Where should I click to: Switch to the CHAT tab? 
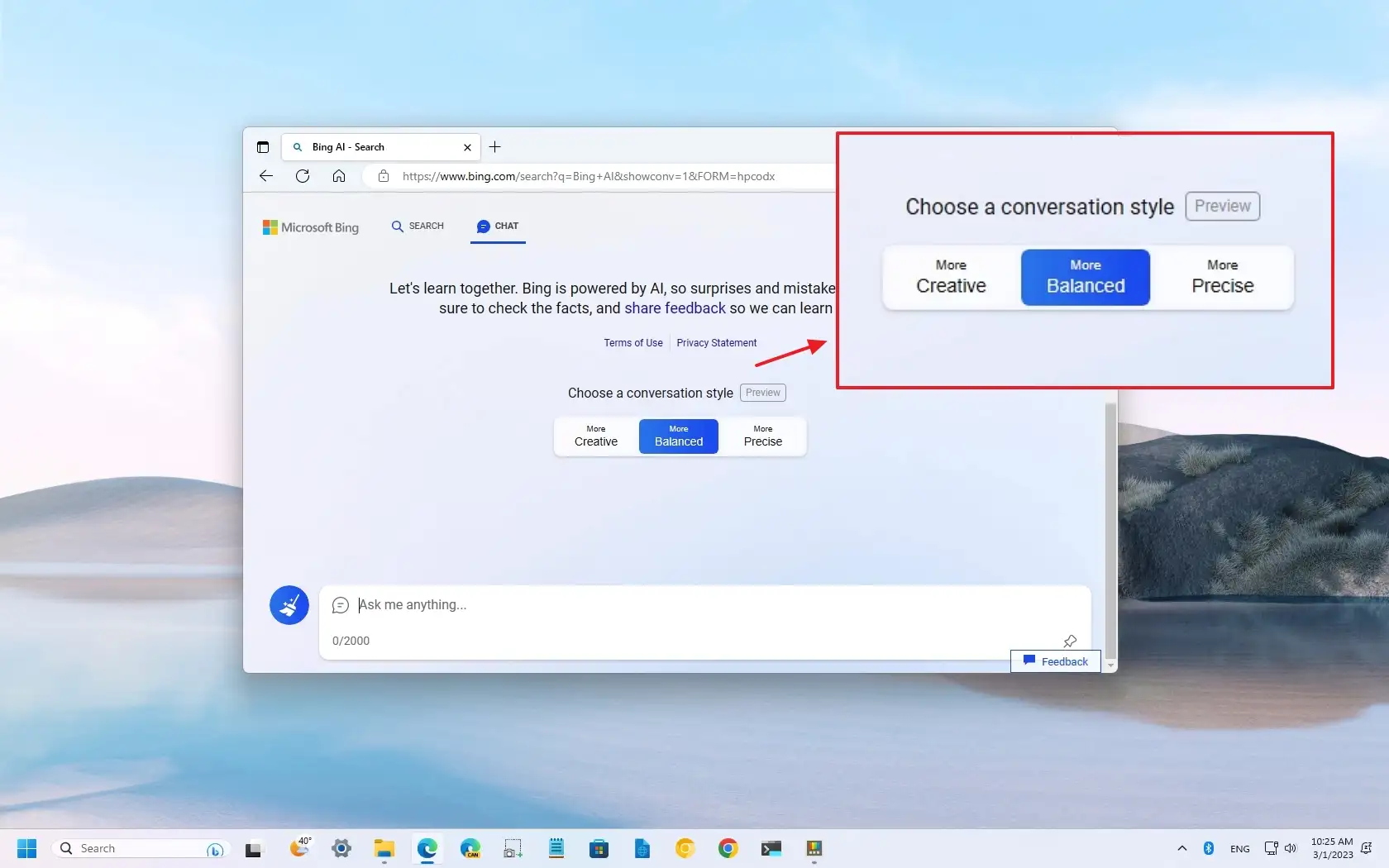498,226
